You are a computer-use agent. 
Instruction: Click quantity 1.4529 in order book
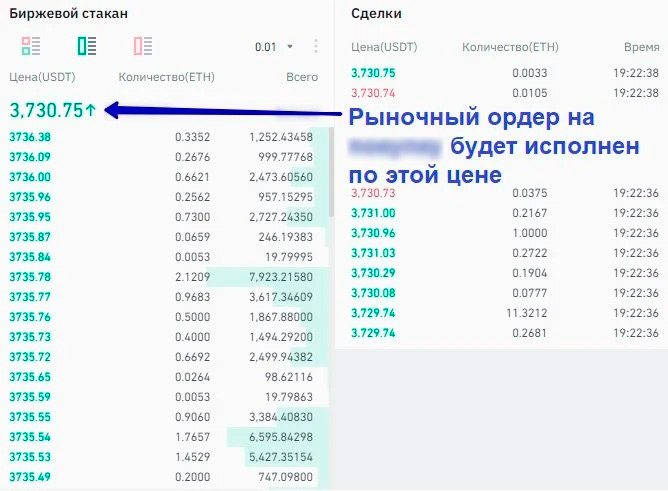point(193,457)
